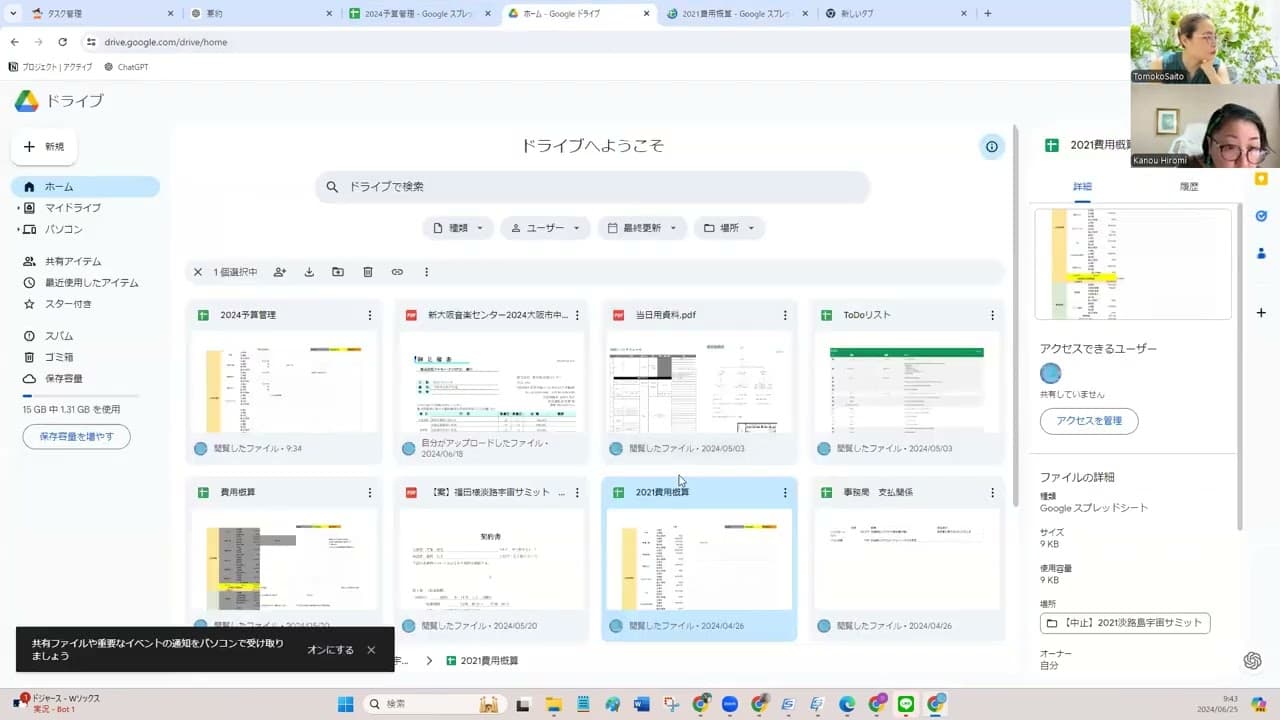Click the address bar URL

(x=165, y=42)
